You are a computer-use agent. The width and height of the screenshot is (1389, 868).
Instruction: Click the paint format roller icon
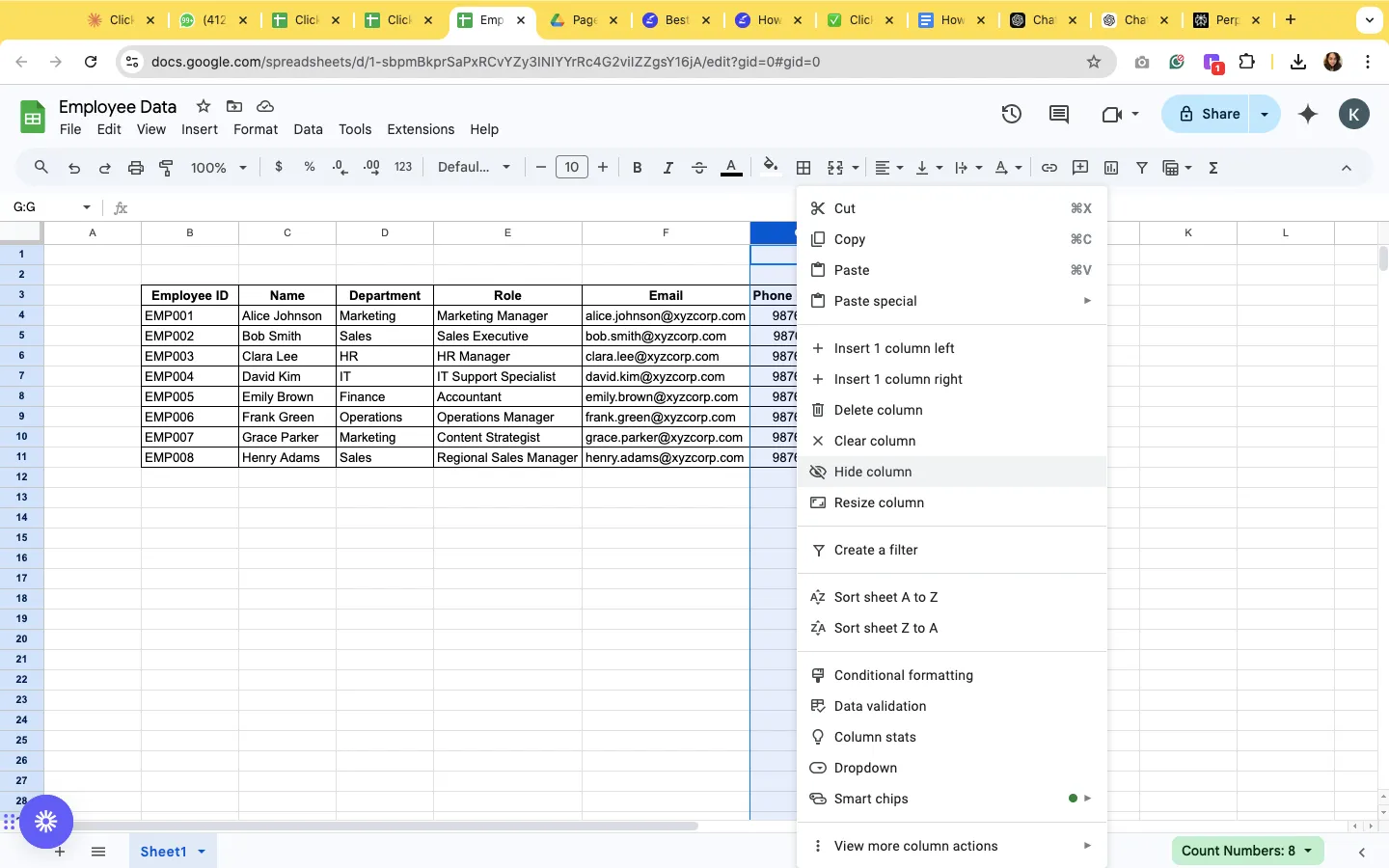(x=166, y=168)
